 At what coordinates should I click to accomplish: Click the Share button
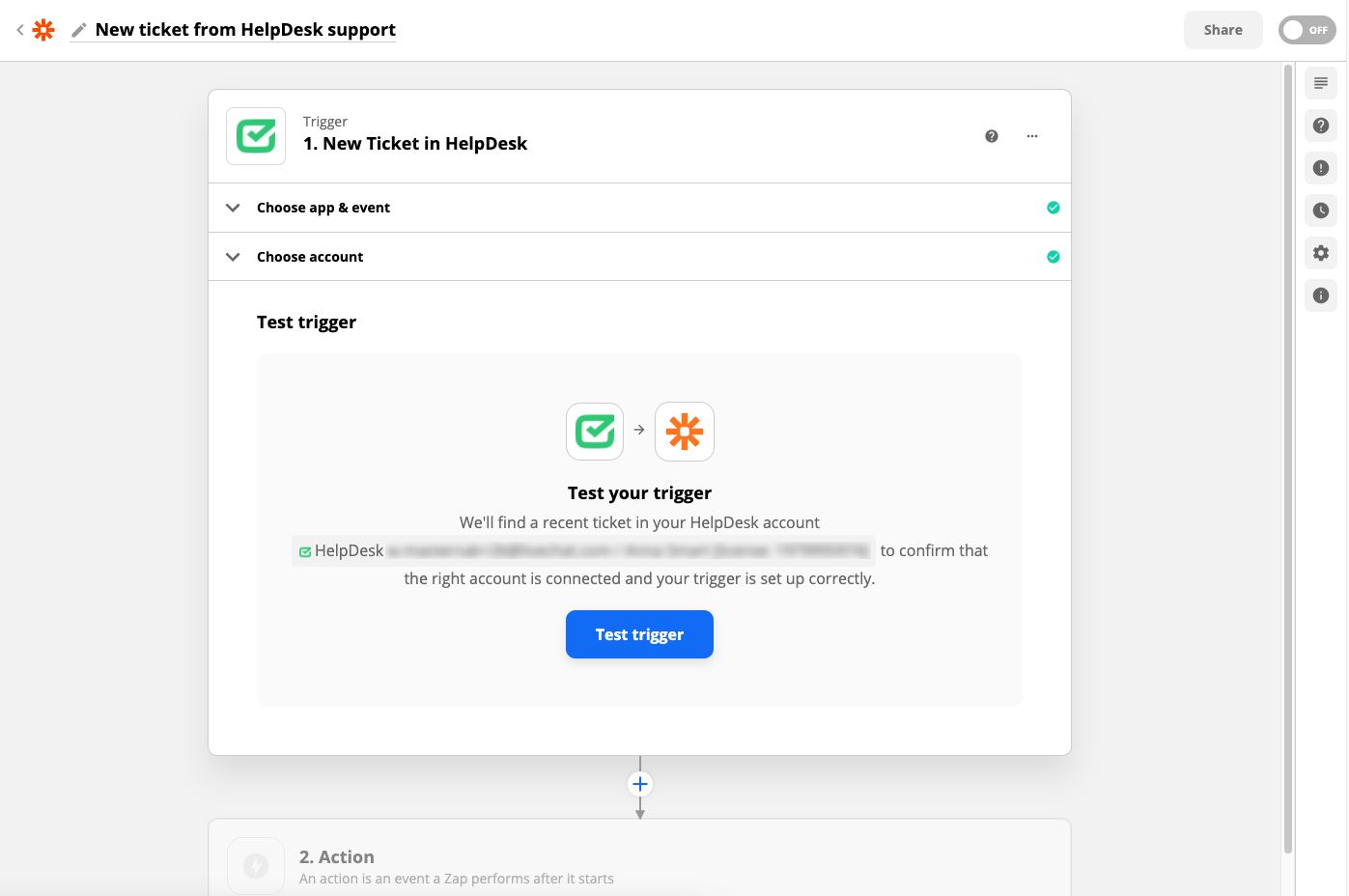click(1223, 30)
